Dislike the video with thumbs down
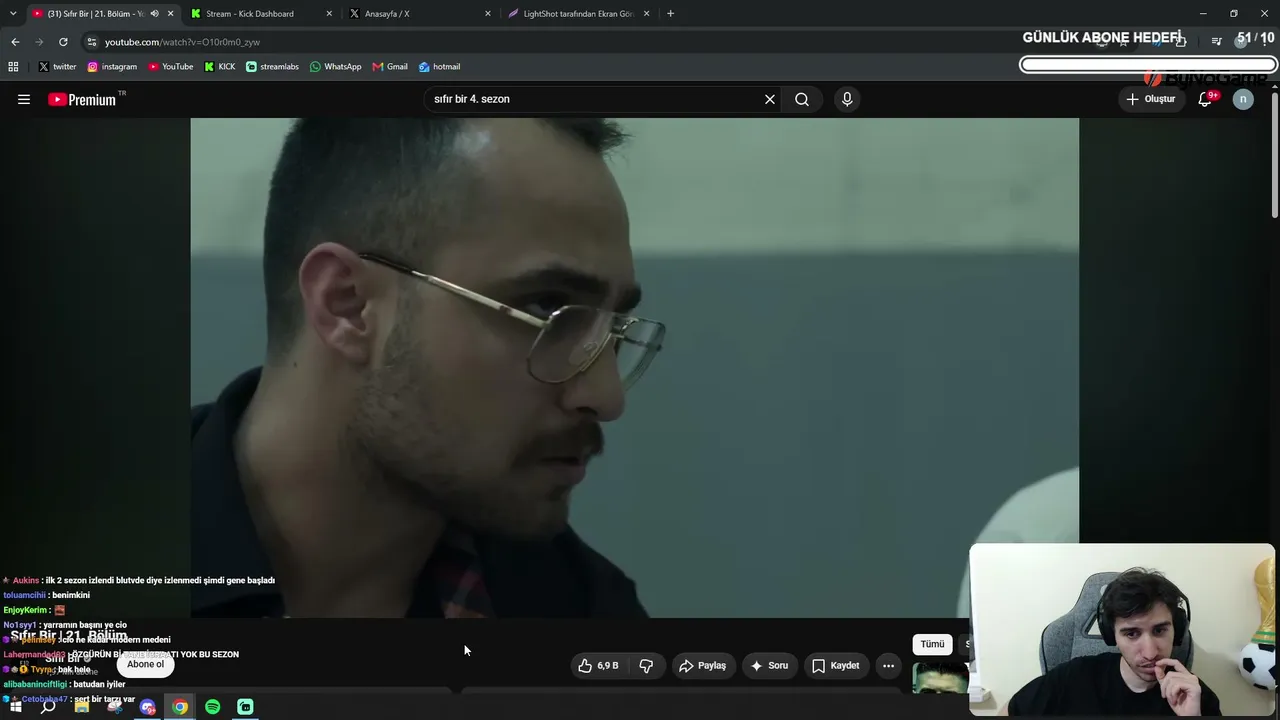Screen dimensions: 1280x720 (x=646, y=665)
